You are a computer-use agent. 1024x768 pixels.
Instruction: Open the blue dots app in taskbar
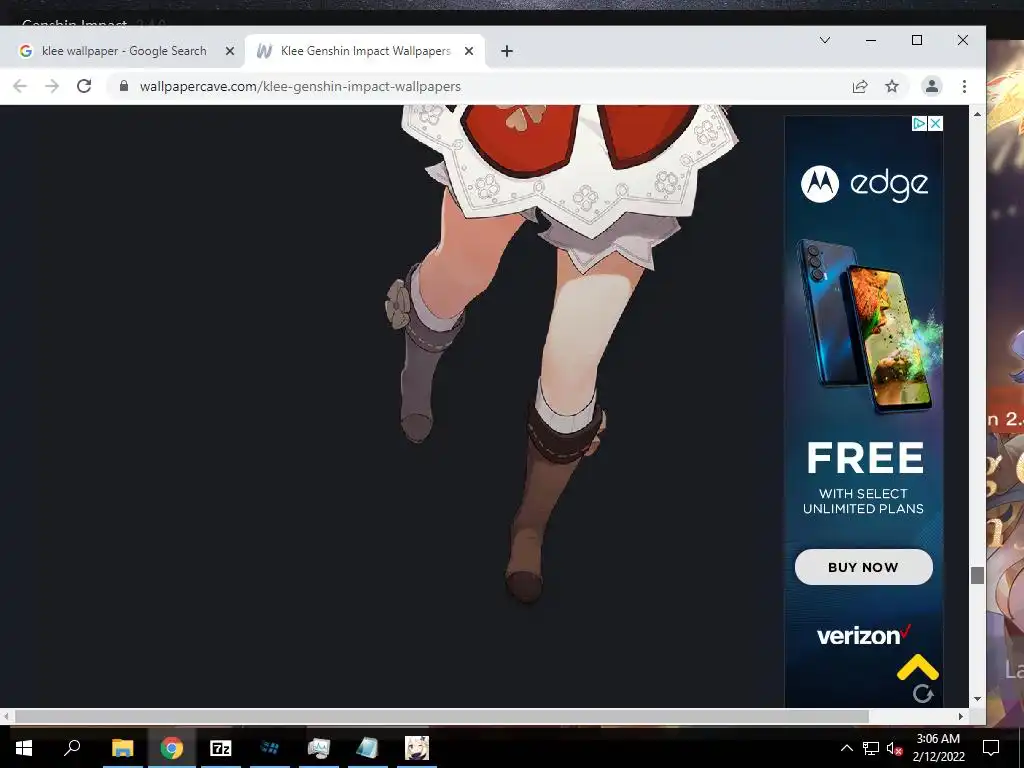pos(270,748)
